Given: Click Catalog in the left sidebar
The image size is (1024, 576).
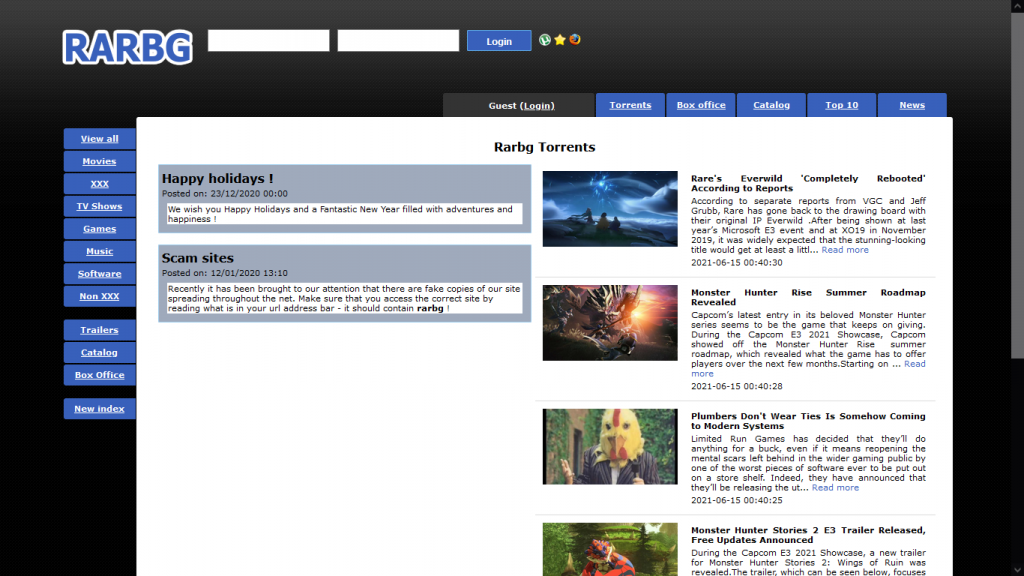Looking at the screenshot, I should pyautogui.click(x=100, y=353).
